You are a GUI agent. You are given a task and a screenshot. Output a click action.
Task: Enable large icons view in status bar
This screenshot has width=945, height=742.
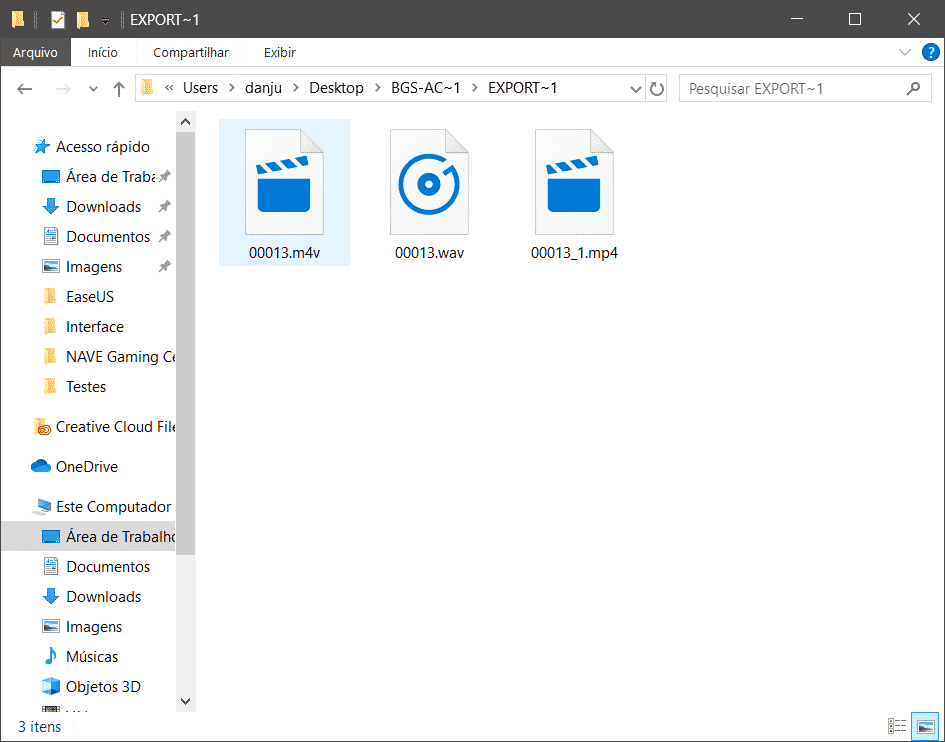pyautogui.click(x=924, y=726)
